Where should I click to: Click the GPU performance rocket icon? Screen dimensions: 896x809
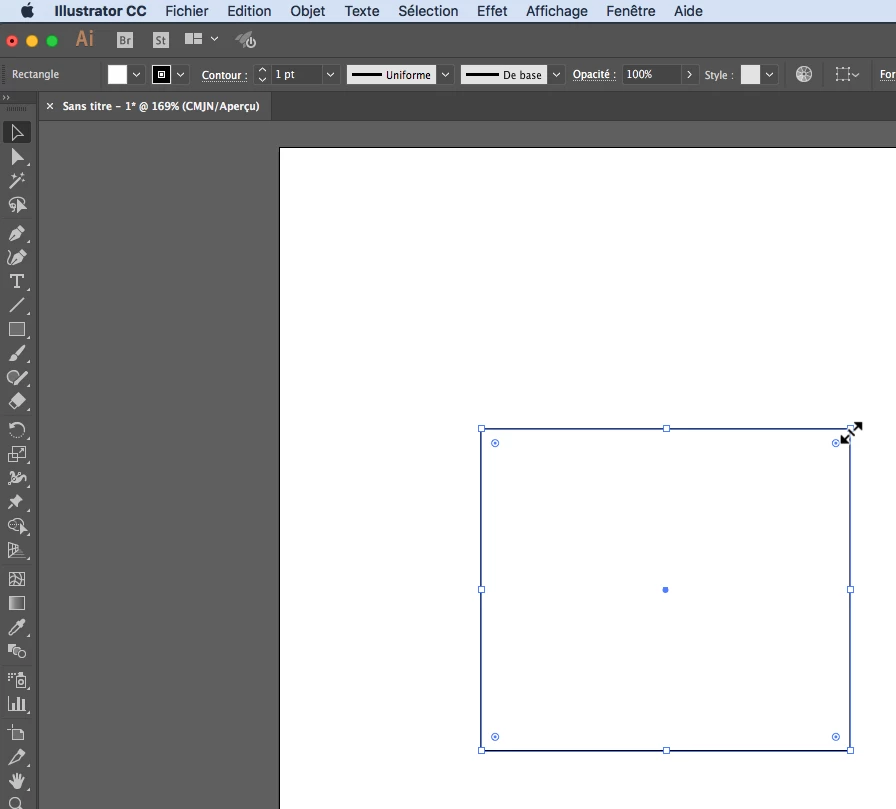click(246, 40)
